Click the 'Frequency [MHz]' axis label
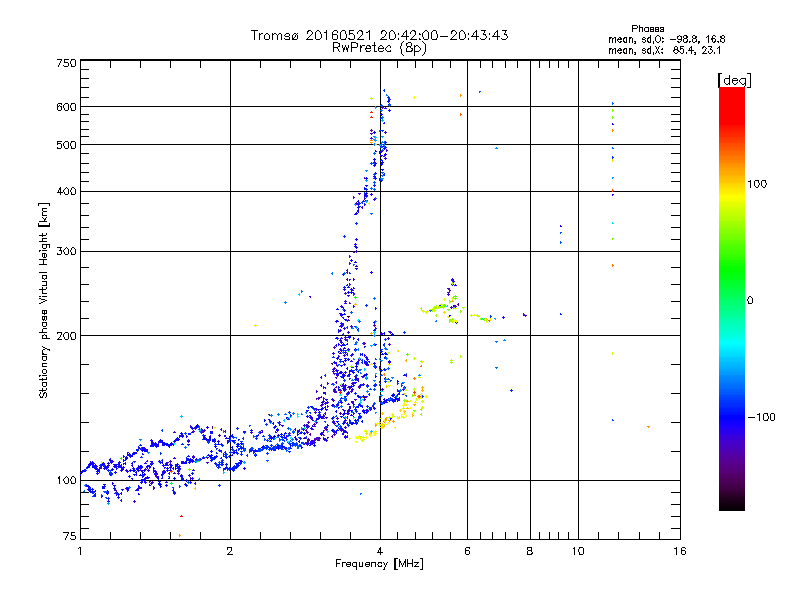This screenshot has width=800, height=600. coord(379,564)
